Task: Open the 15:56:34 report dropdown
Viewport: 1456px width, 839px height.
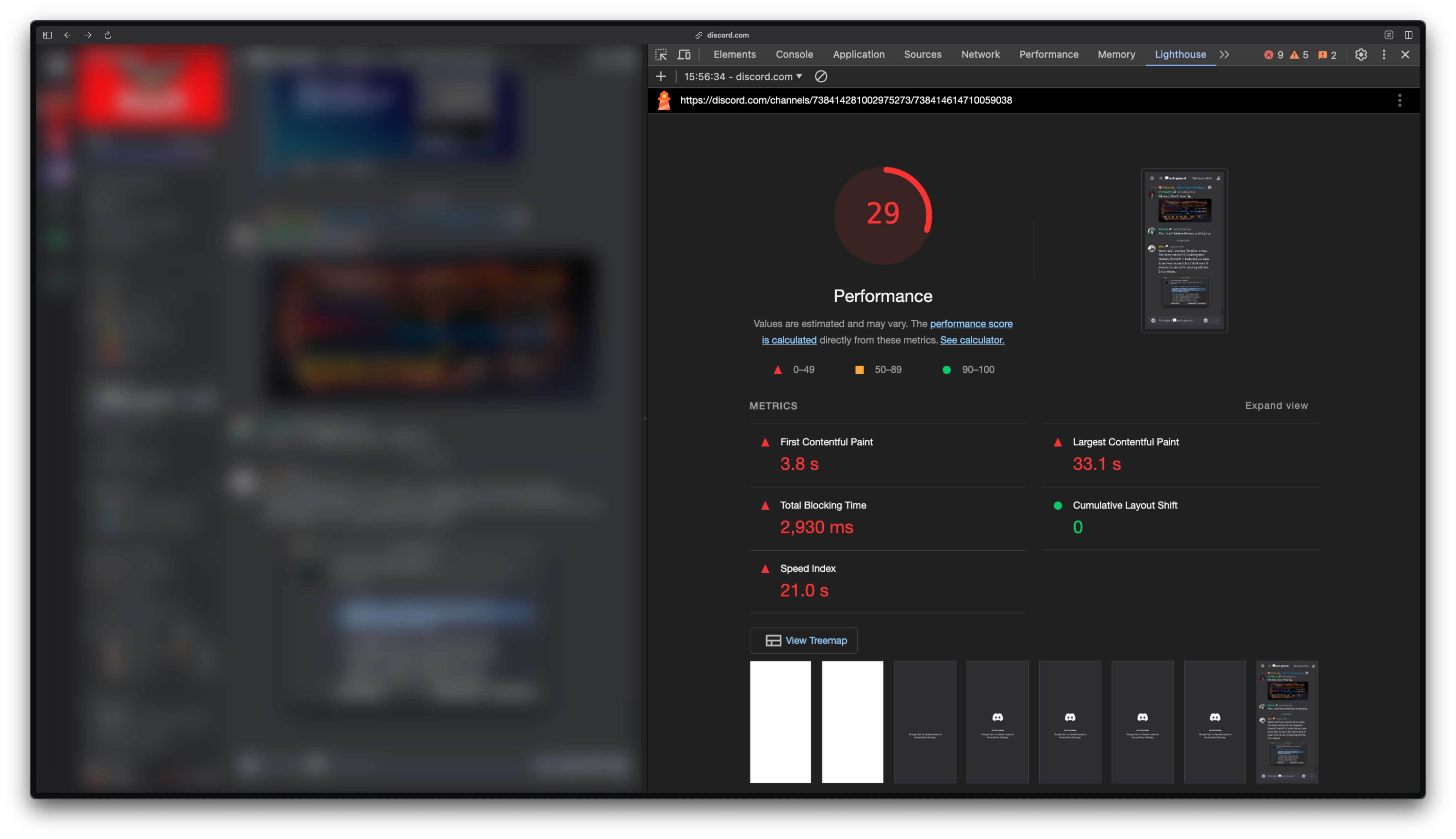Action: (743, 77)
